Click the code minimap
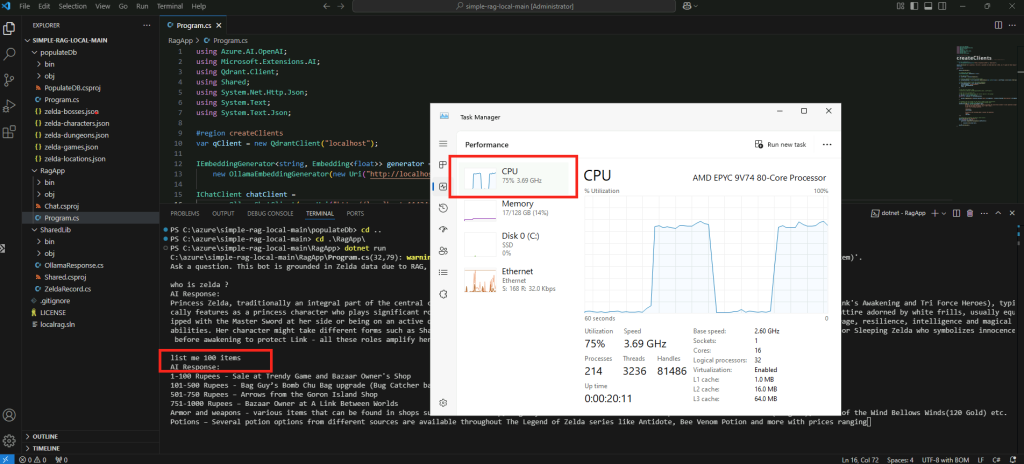The height and width of the screenshot is (464, 1024). (987, 88)
